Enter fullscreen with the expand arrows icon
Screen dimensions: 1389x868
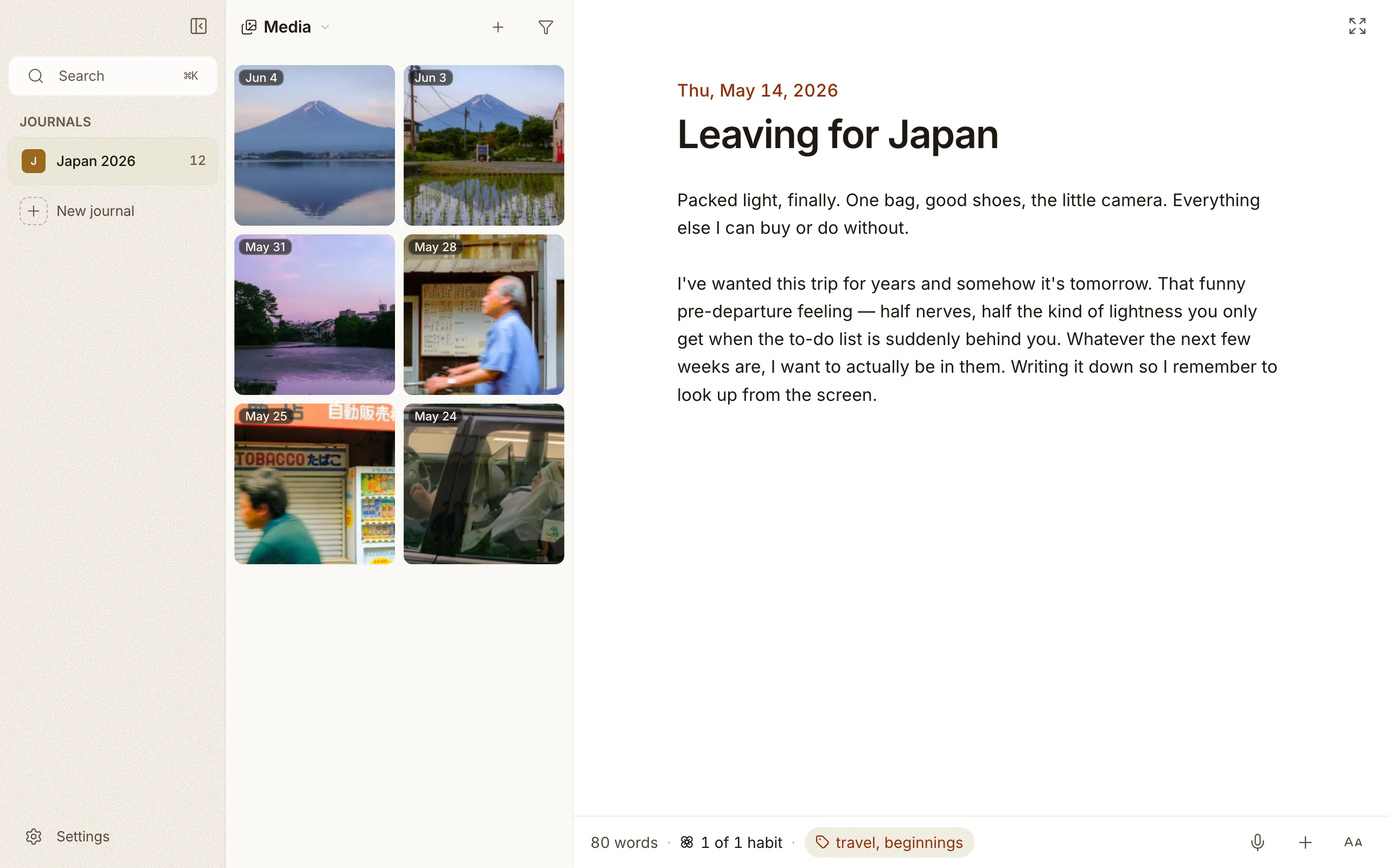tap(1357, 26)
